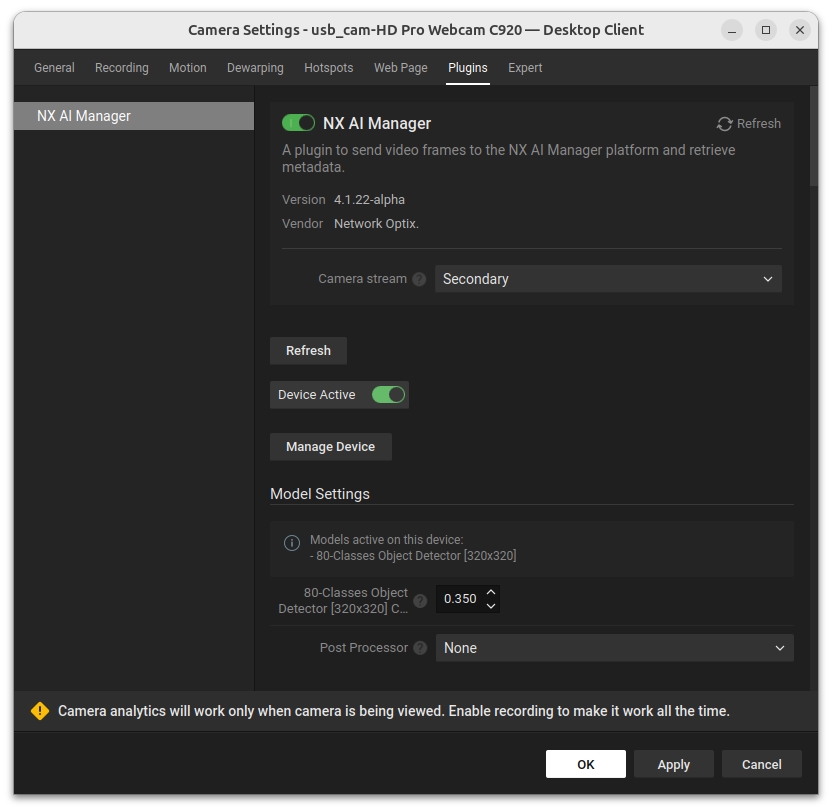Click the Refresh icon beside the plugin title

click(725, 124)
